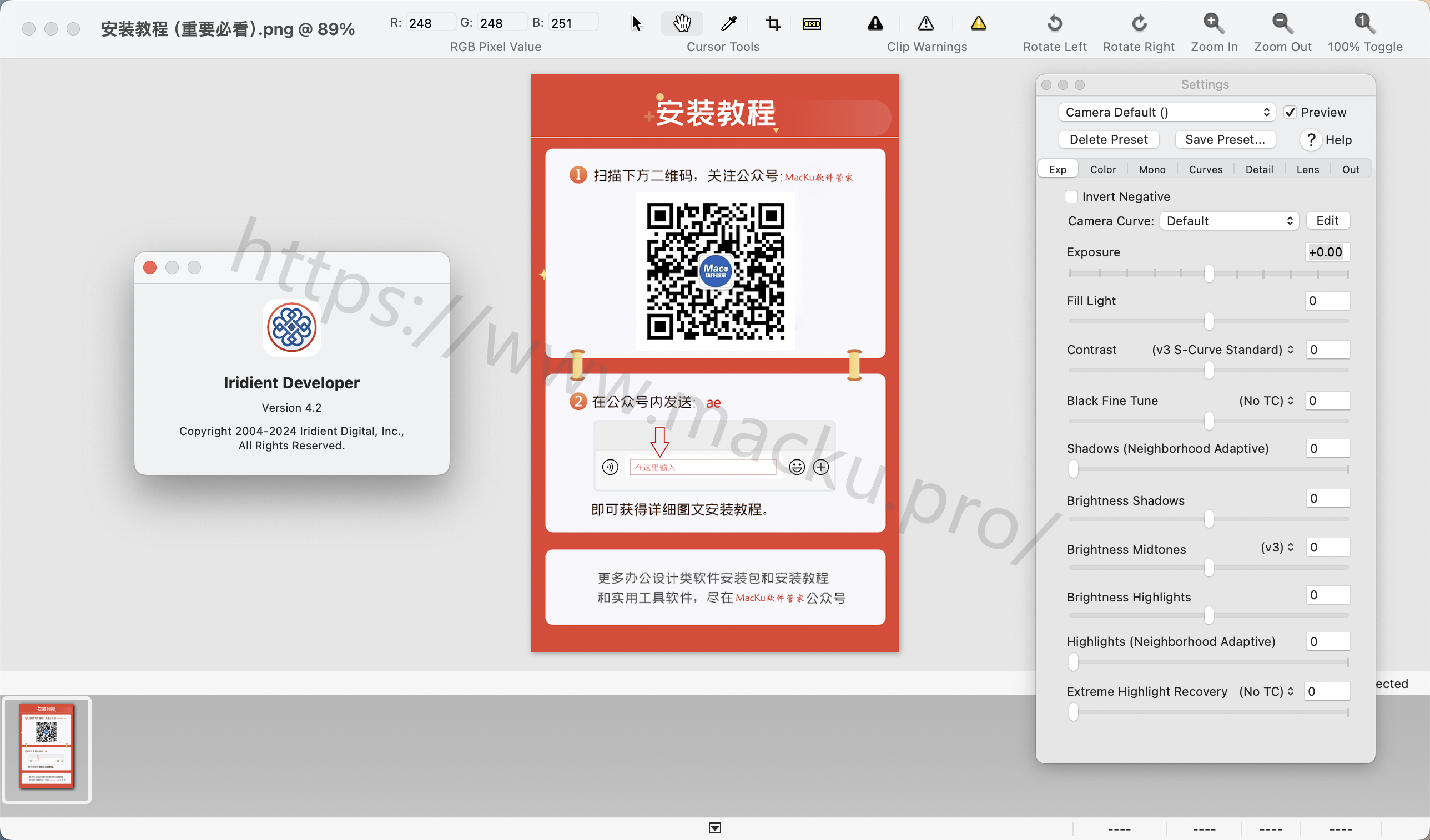The height and width of the screenshot is (840, 1430).
Task: Open the Camera Default preset dropdown
Action: tap(1167, 112)
